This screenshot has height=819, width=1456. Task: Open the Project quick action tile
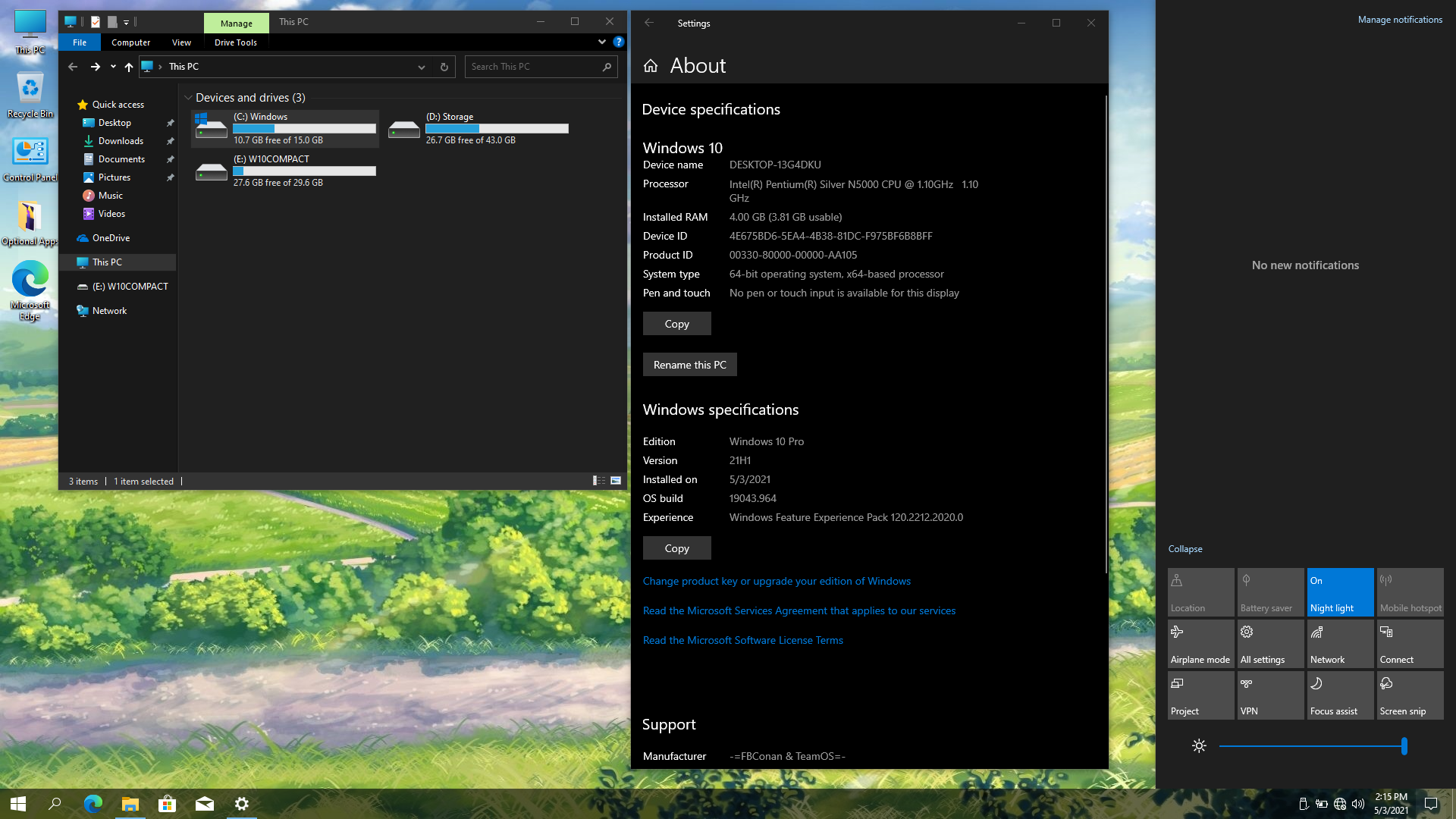pos(1200,695)
